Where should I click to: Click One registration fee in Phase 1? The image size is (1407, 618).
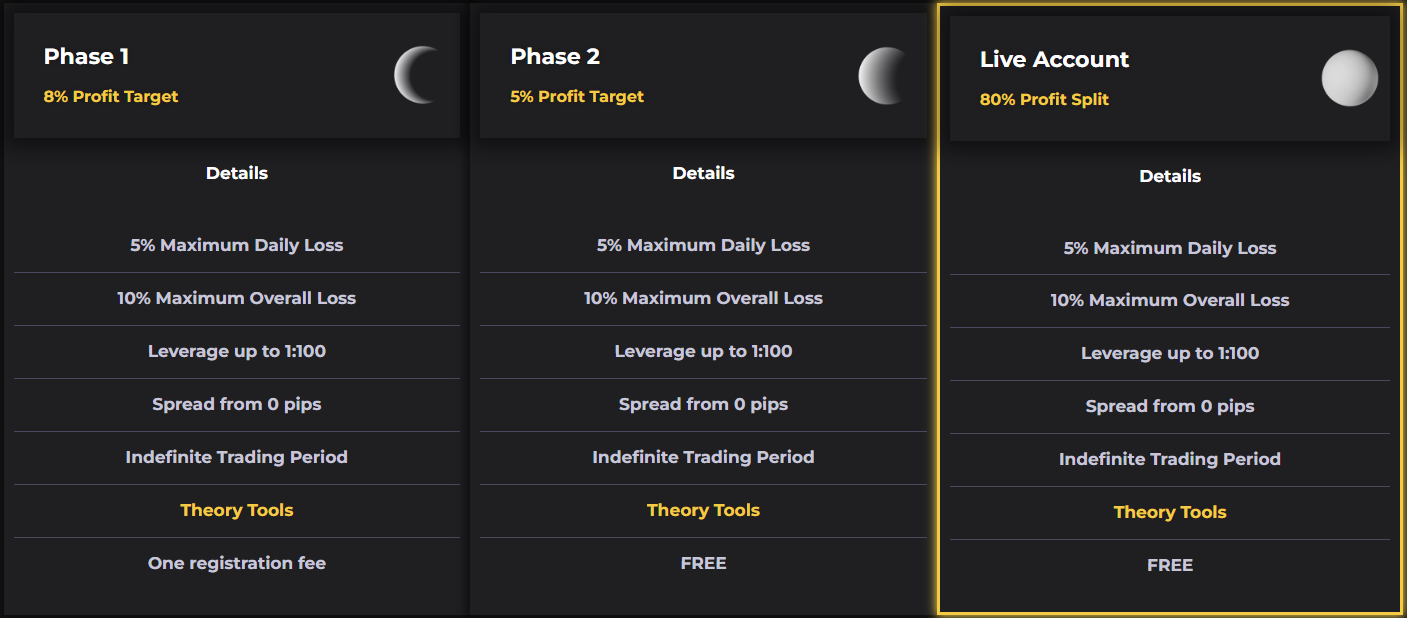(237, 563)
